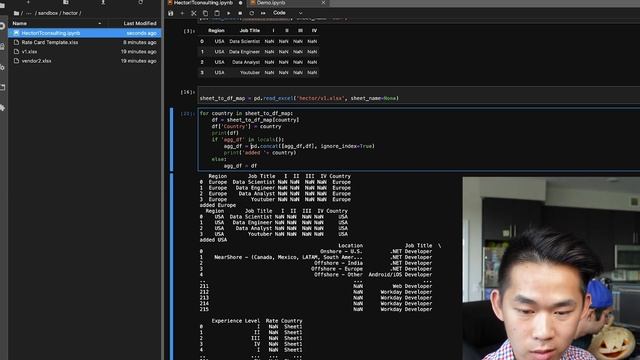Click the 'seconds ago' modified time
640x360 pixels.
click(141, 33)
